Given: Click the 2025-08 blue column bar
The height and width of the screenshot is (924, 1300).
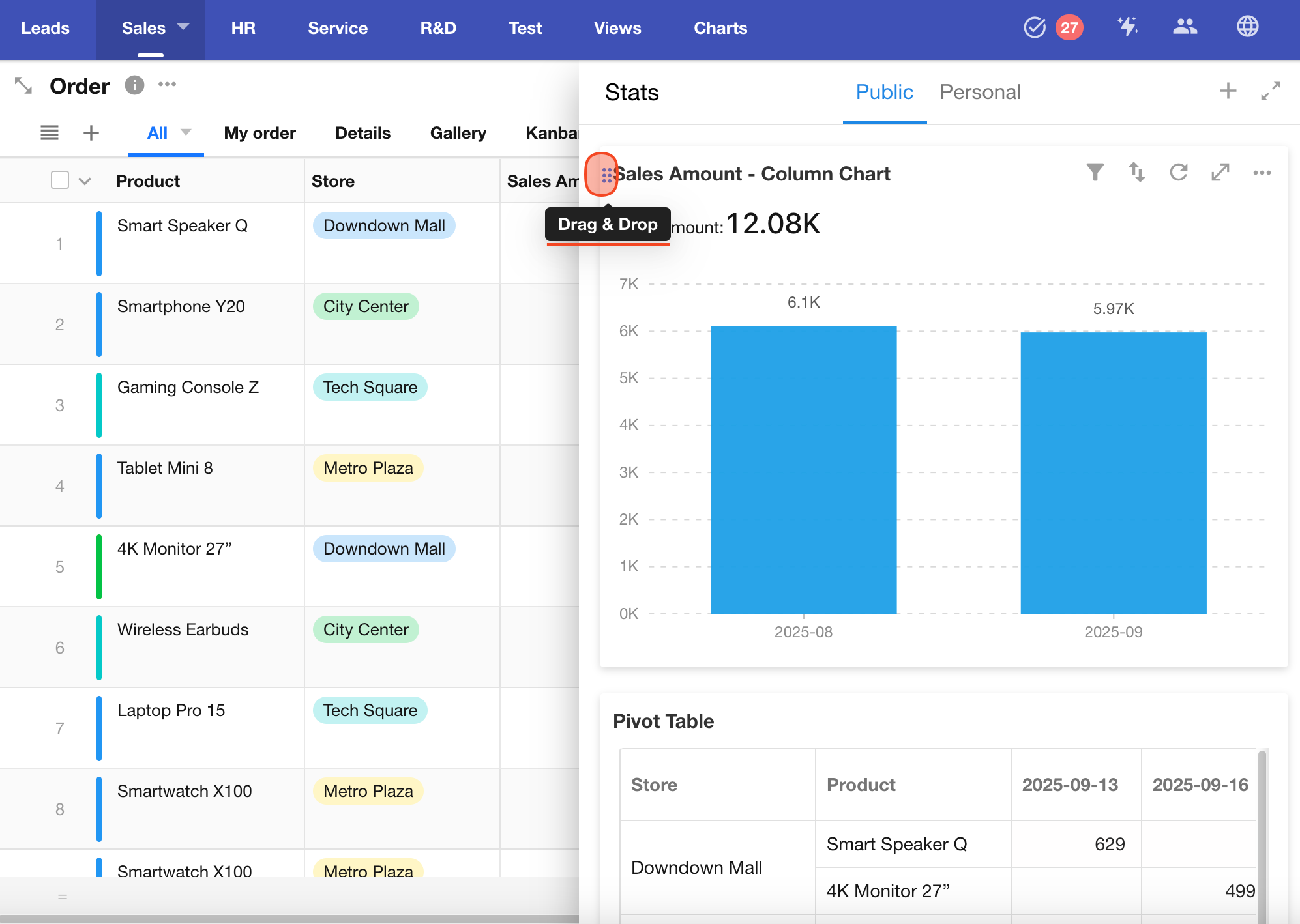Looking at the screenshot, I should point(803,469).
